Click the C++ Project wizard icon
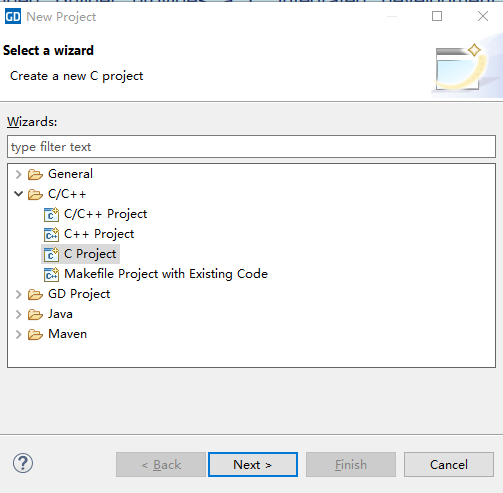The width and height of the screenshot is (503, 493). [x=51, y=234]
